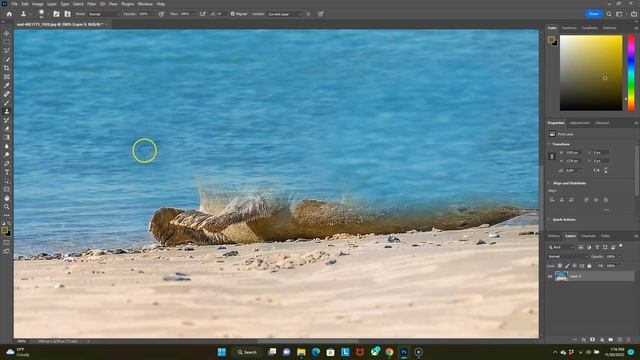Open the Sample dropdown showing Current Layer
Viewport: 640px width, 360px height.
pos(284,14)
